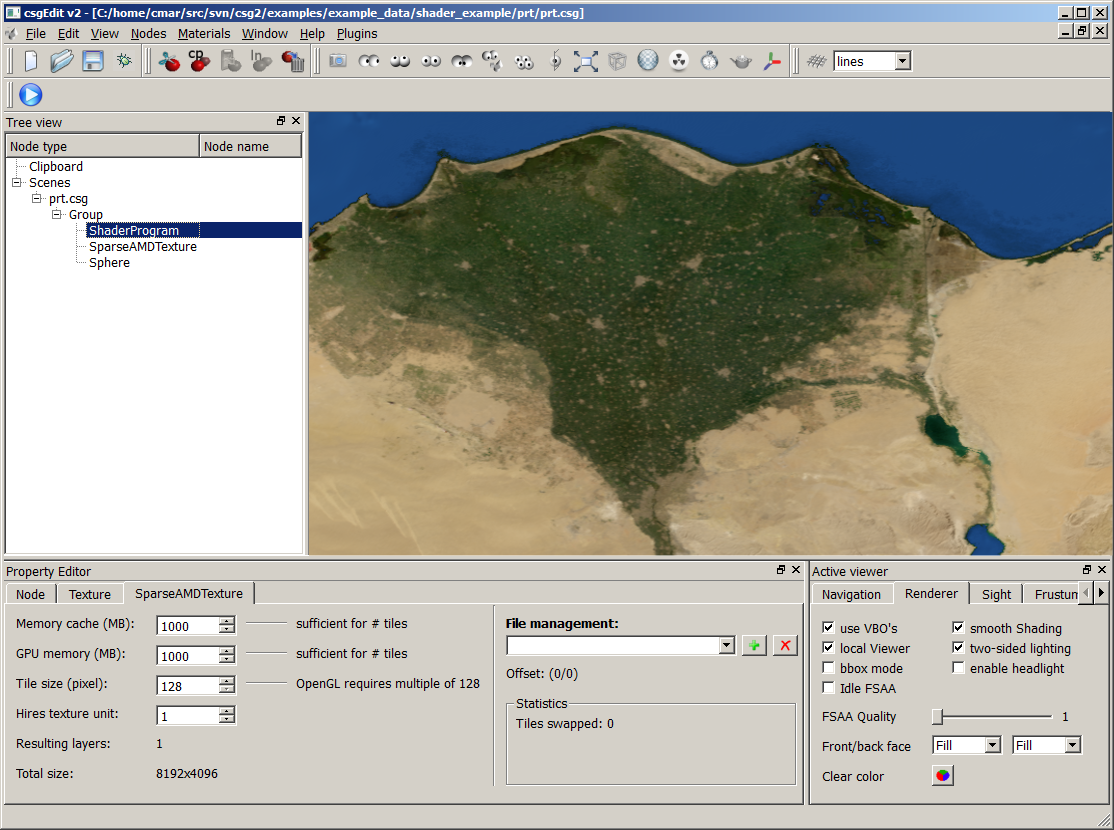Enable the headlight checkbox
Screen dimensions: 1114x830
958,668
